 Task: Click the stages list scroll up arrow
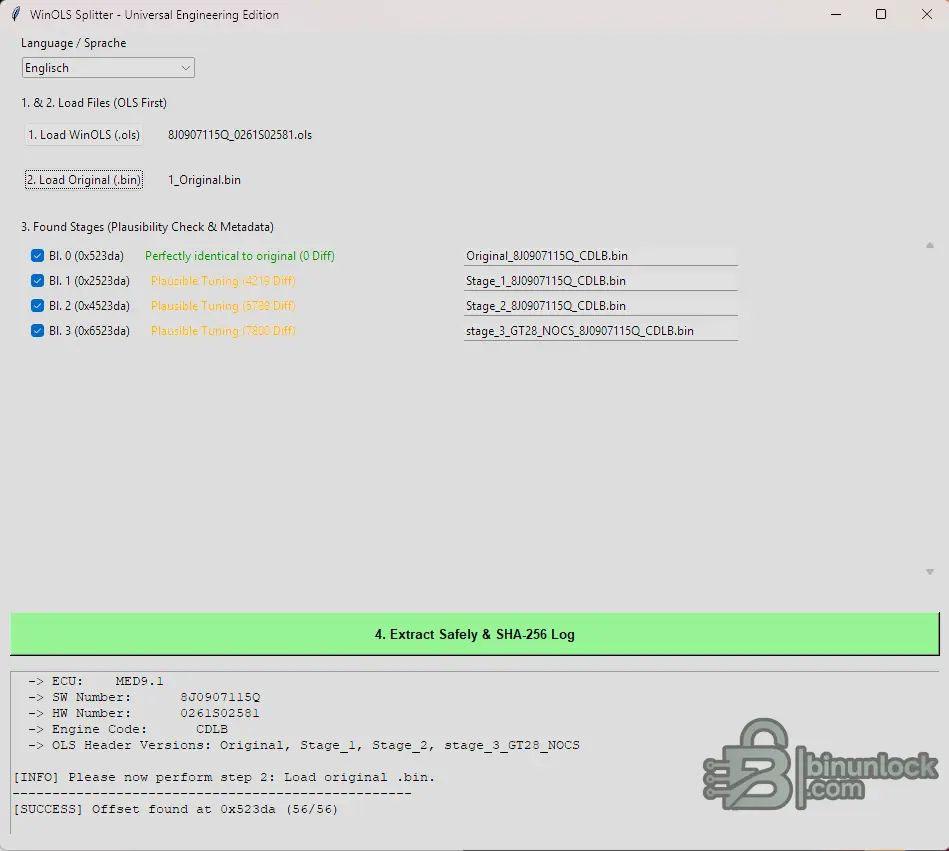930,245
